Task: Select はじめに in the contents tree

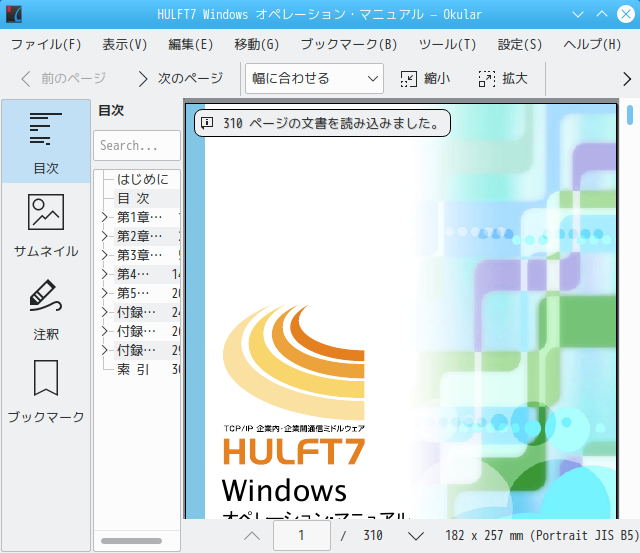Action: (142, 179)
